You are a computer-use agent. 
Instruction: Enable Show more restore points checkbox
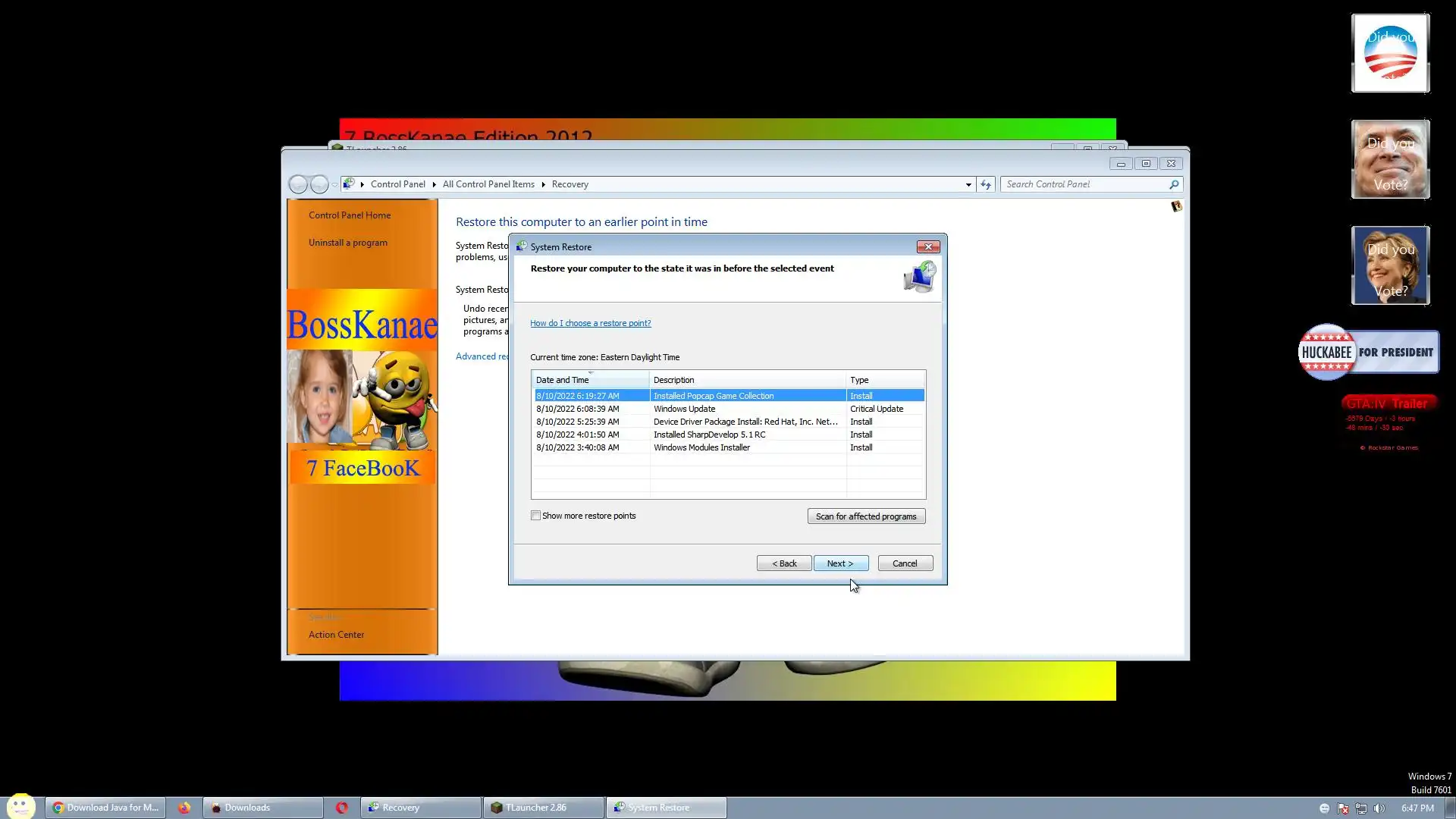536,516
